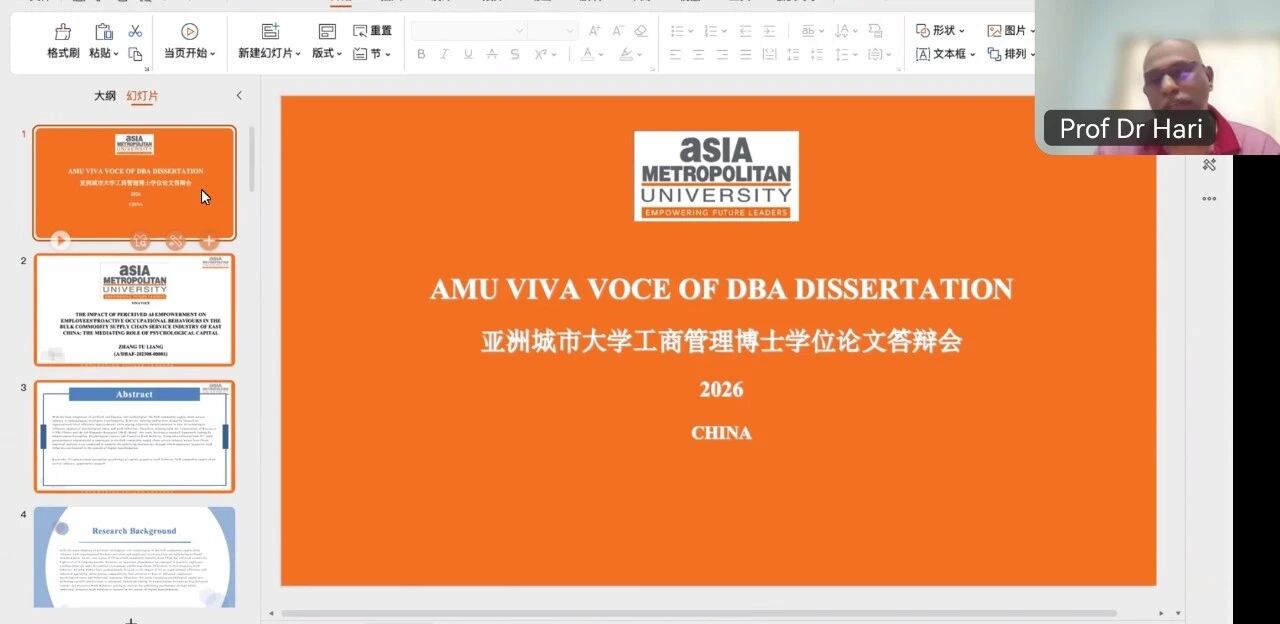Increase paragraph indent
This screenshot has height=624, width=1280.
[769, 31]
